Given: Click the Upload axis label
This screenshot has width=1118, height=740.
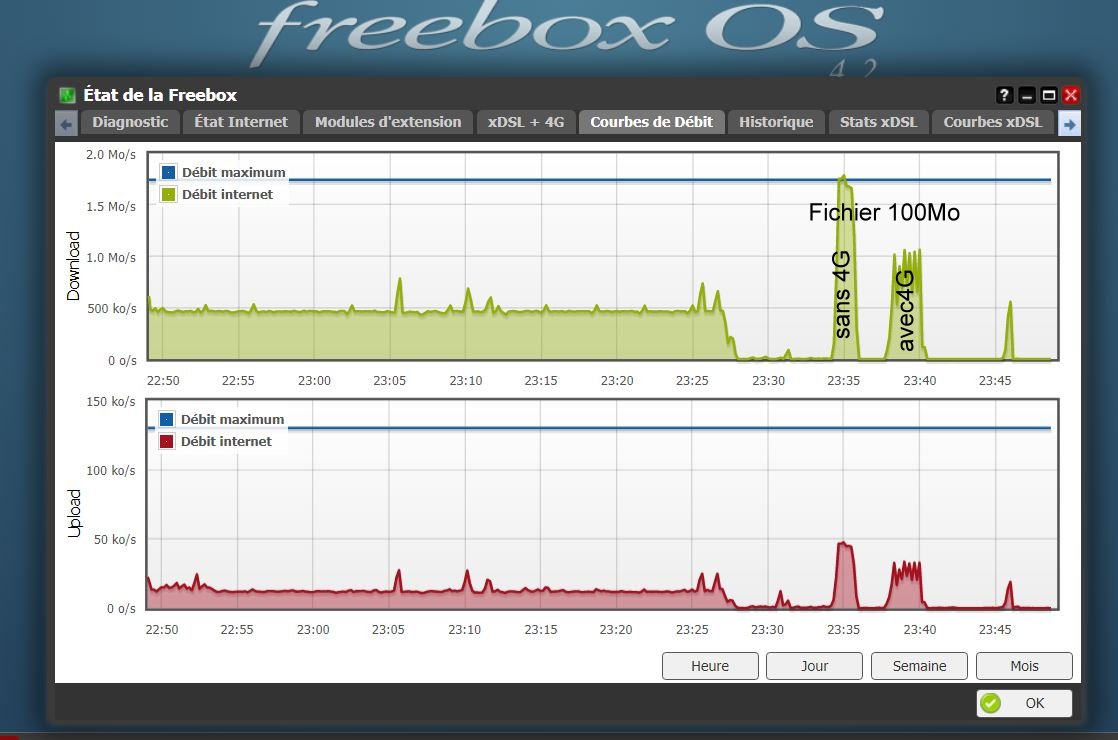Looking at the screenshot, I should click(x=74, y=513).
